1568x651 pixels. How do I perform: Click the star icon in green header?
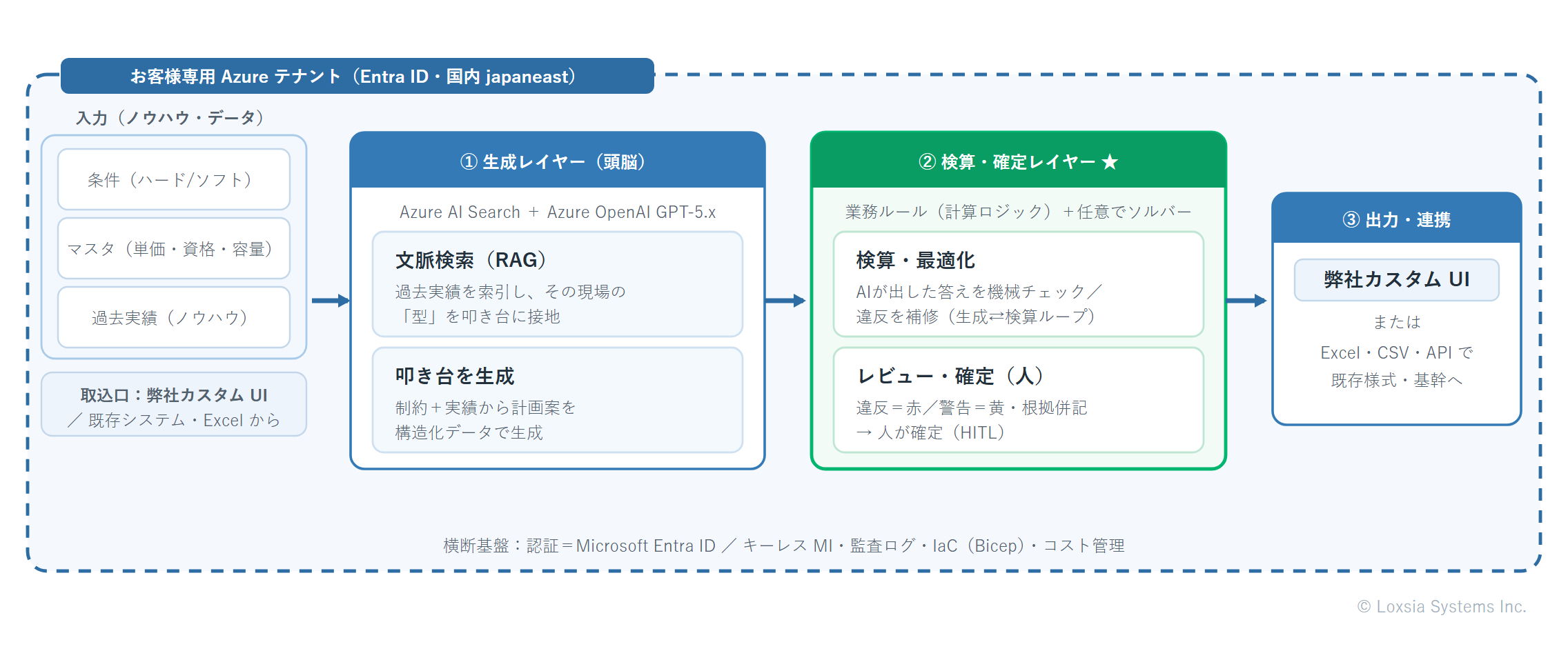pyautogui.click(x=1110, y=161)
